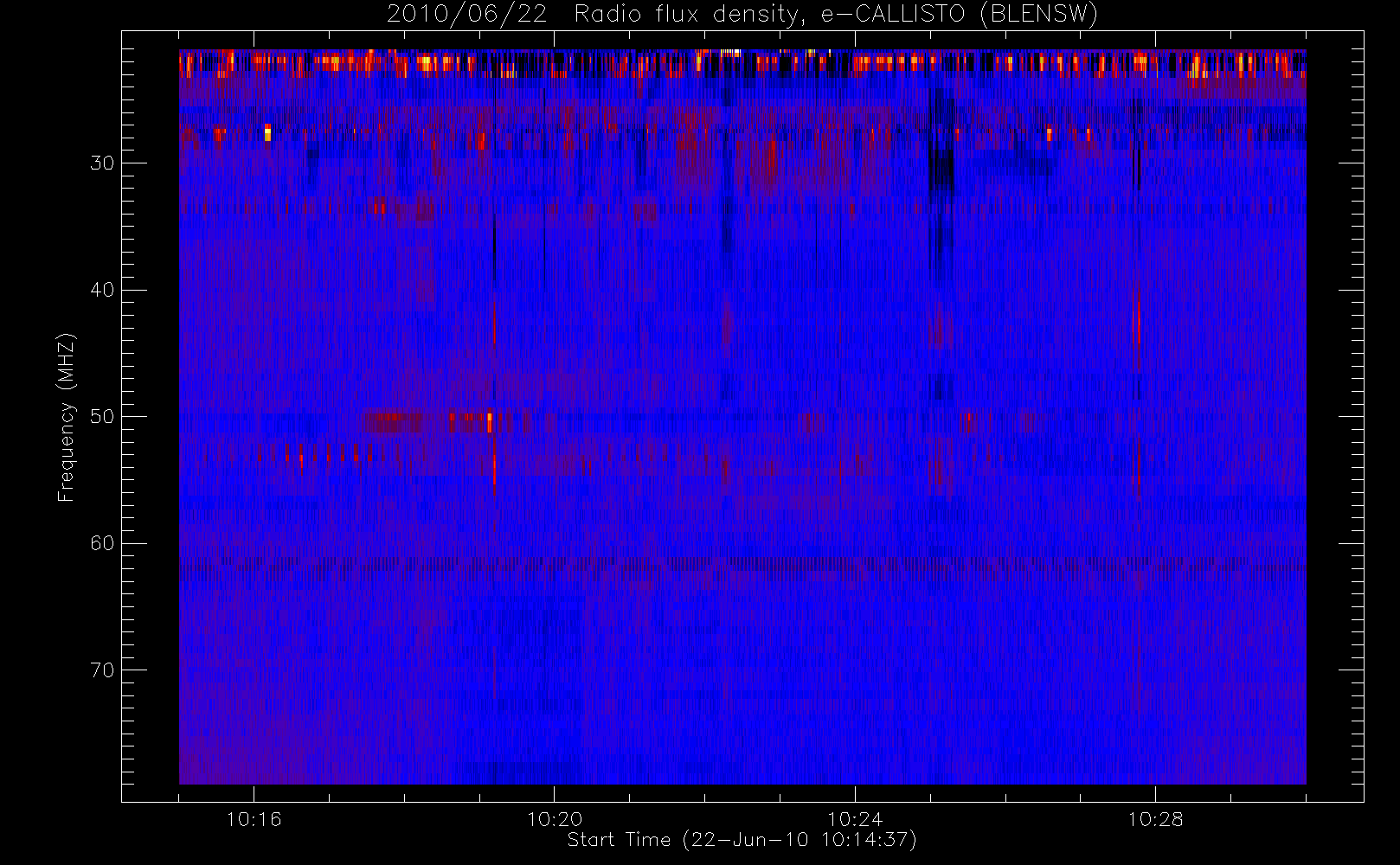1400x865 pixels.
Task: Click the plot title '2010/06/22 Radio flux density'
Action: [x=742, y=15]
